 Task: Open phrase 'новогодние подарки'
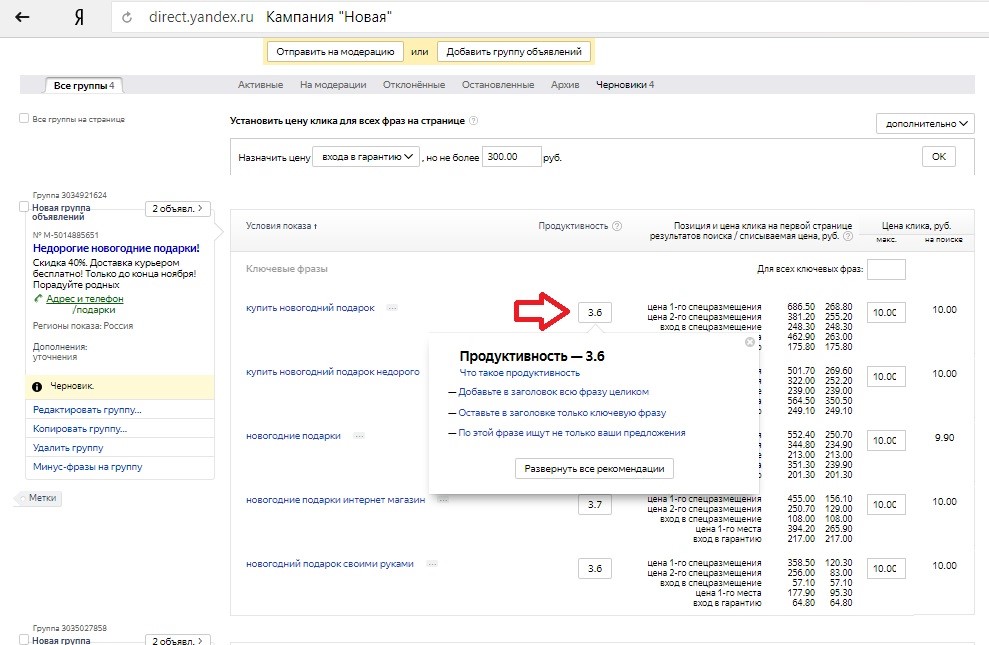coord(293,436)
